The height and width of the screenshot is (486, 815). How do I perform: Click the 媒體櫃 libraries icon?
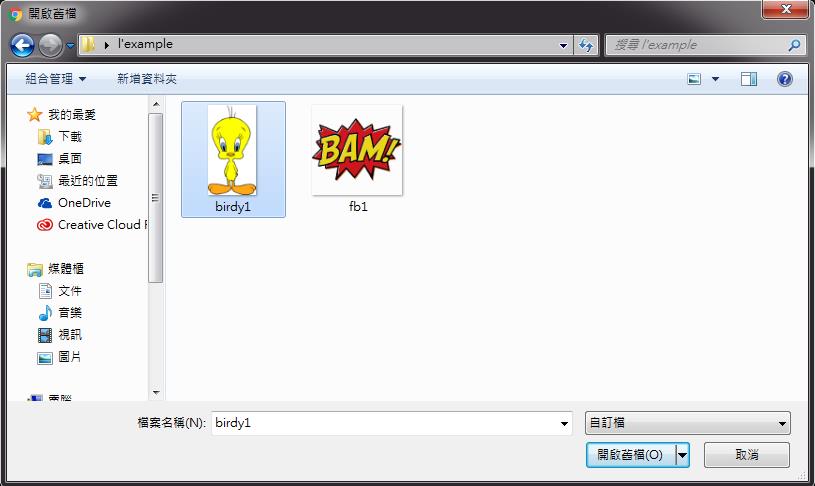[x=35, y=269]
